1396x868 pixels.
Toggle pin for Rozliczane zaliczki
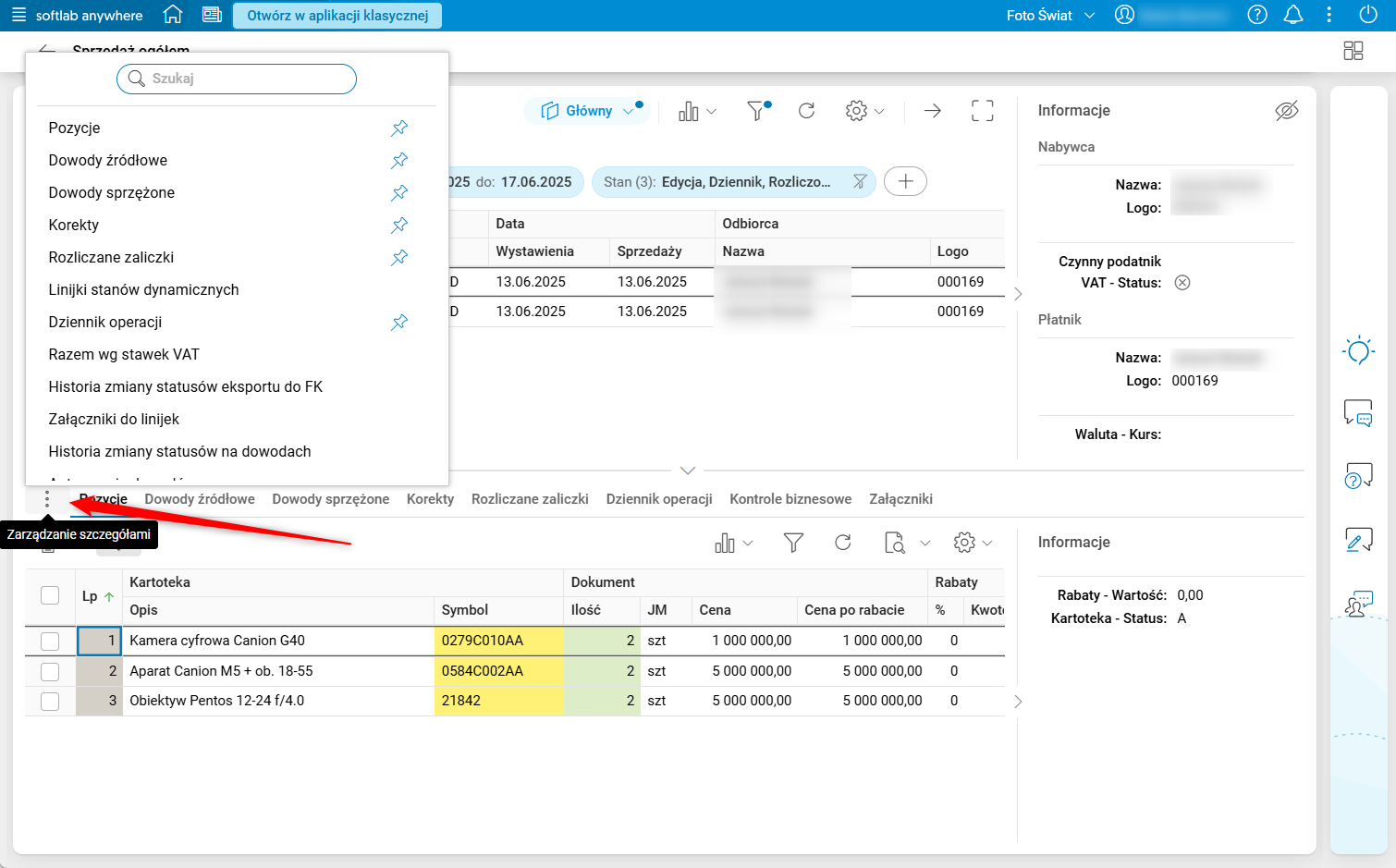tap(399, 258)
